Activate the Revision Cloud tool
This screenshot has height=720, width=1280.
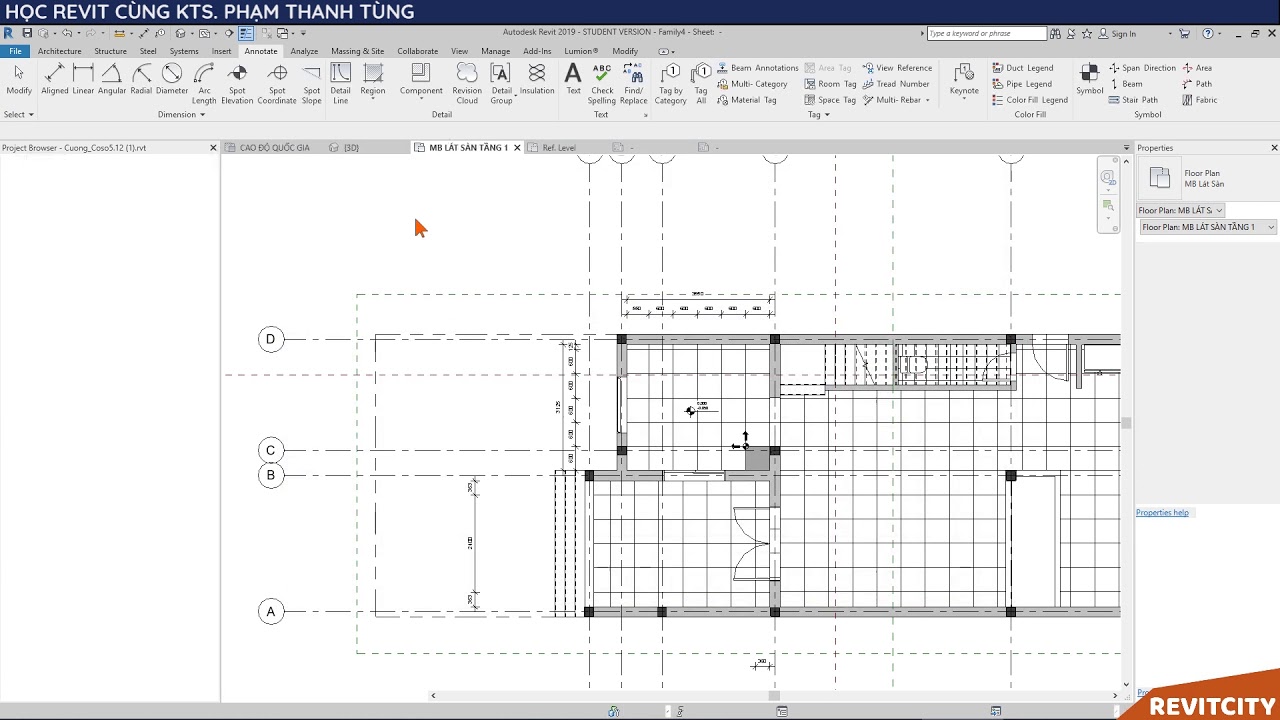click(467, 85)
